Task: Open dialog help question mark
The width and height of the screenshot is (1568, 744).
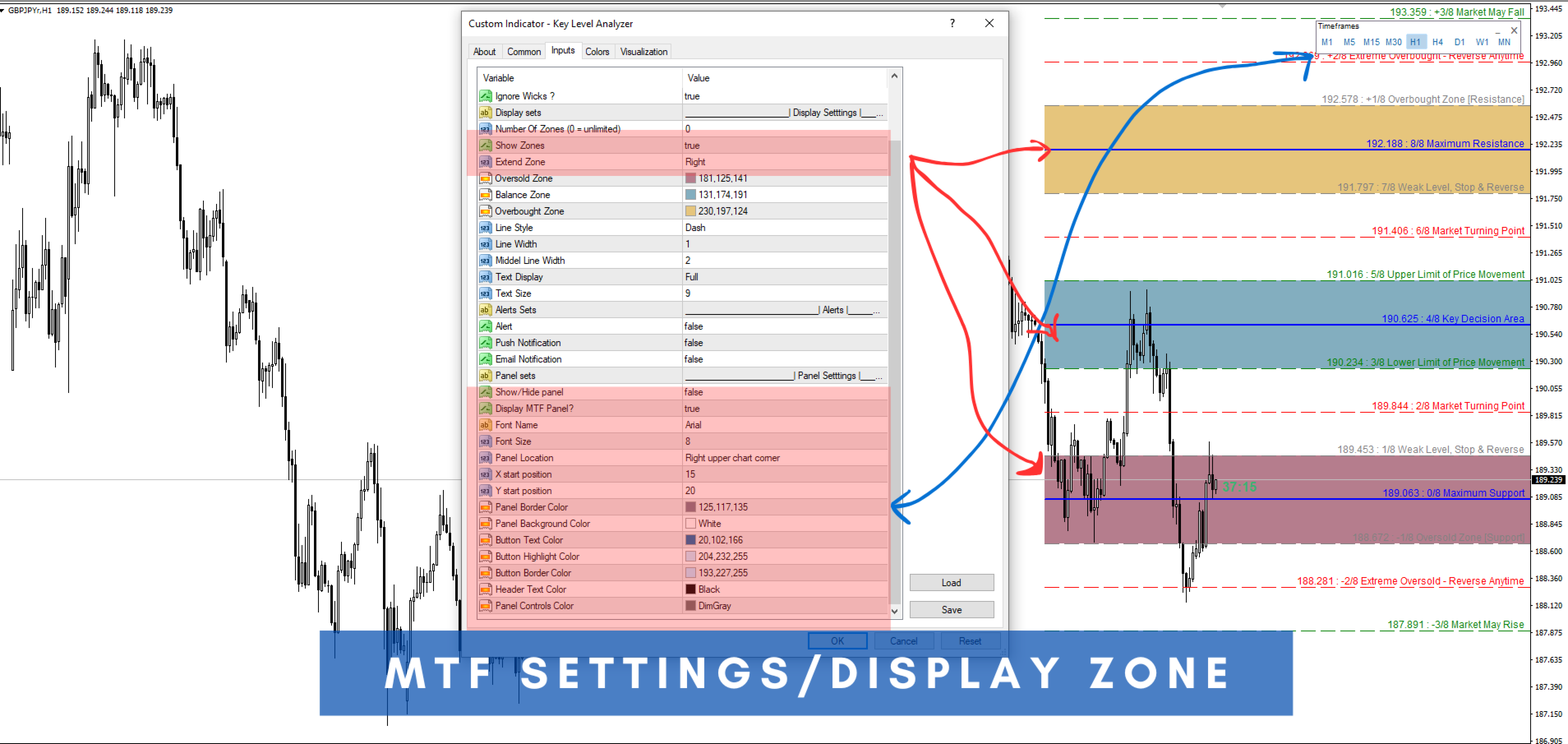Action: point(952,23)
